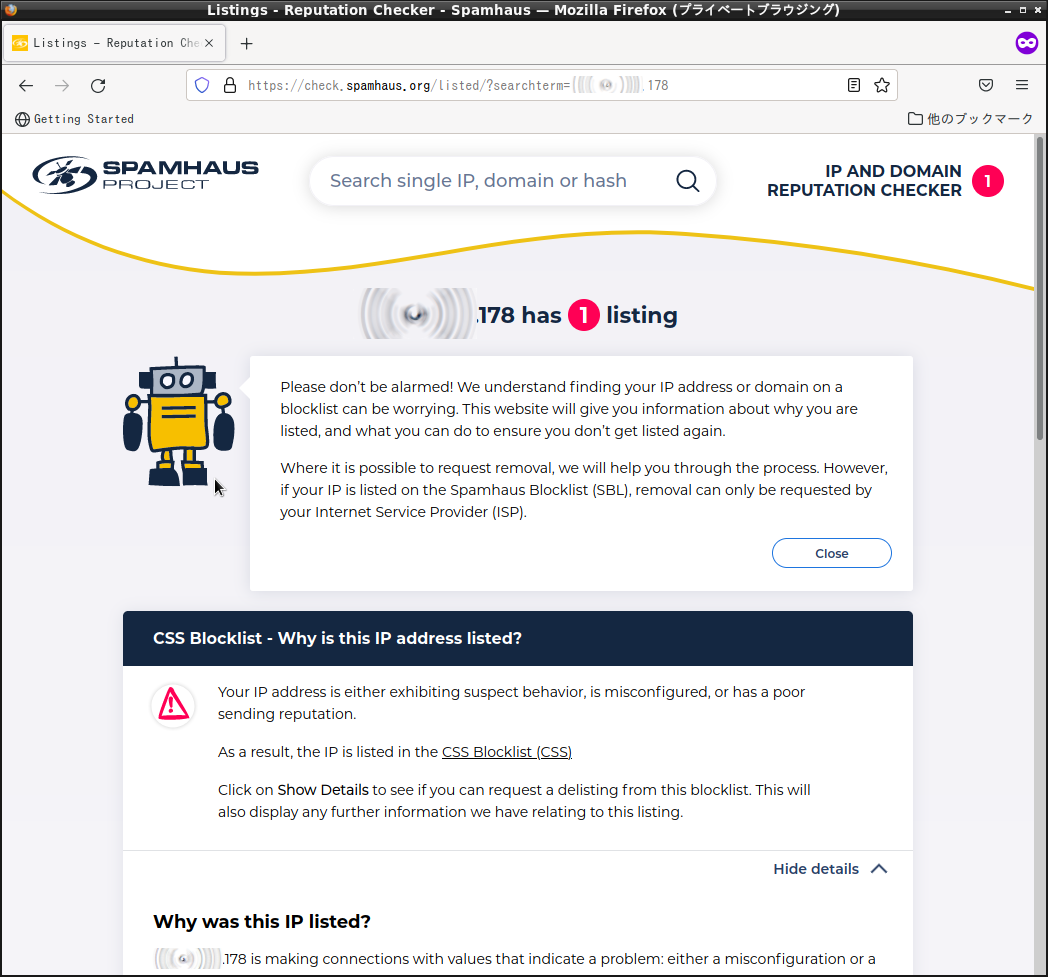Open a new tab with plus button
This screenshot has width=1048, height=977.
point(247,43)
